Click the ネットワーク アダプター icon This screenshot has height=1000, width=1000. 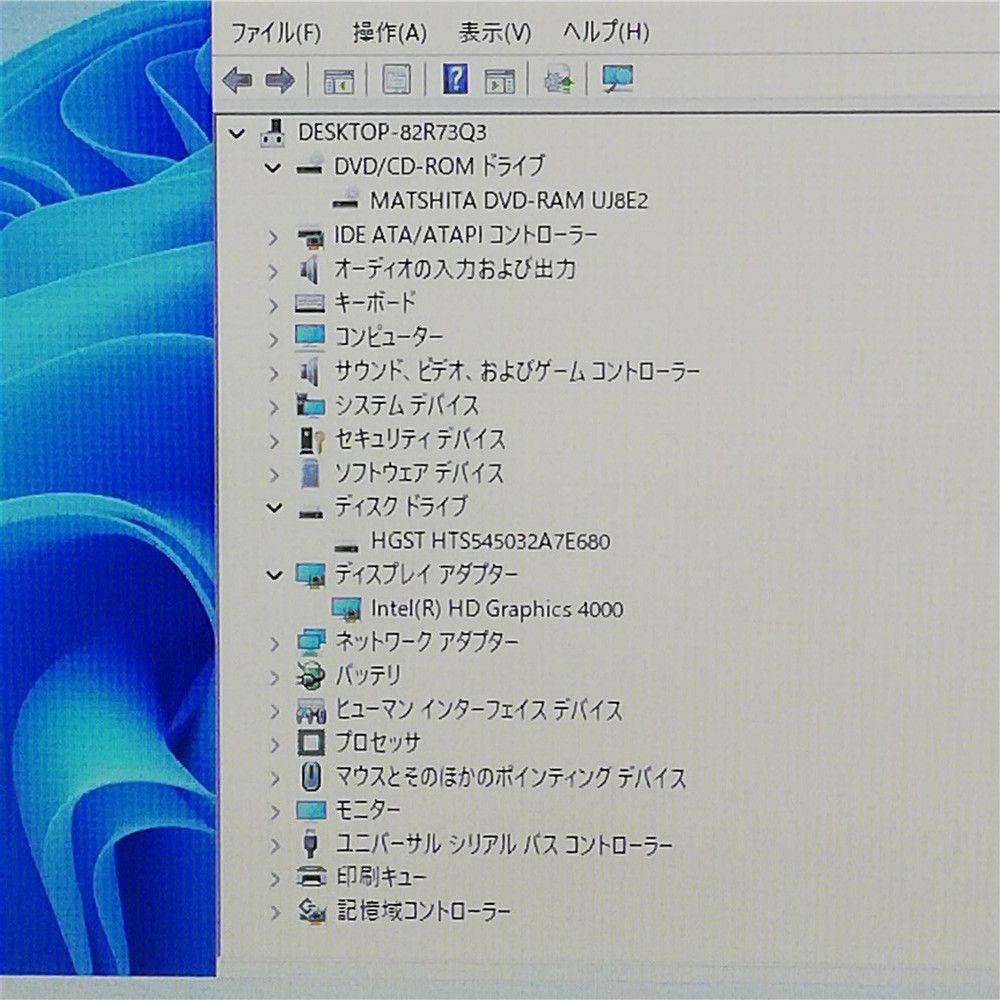[x=311, y=642]
